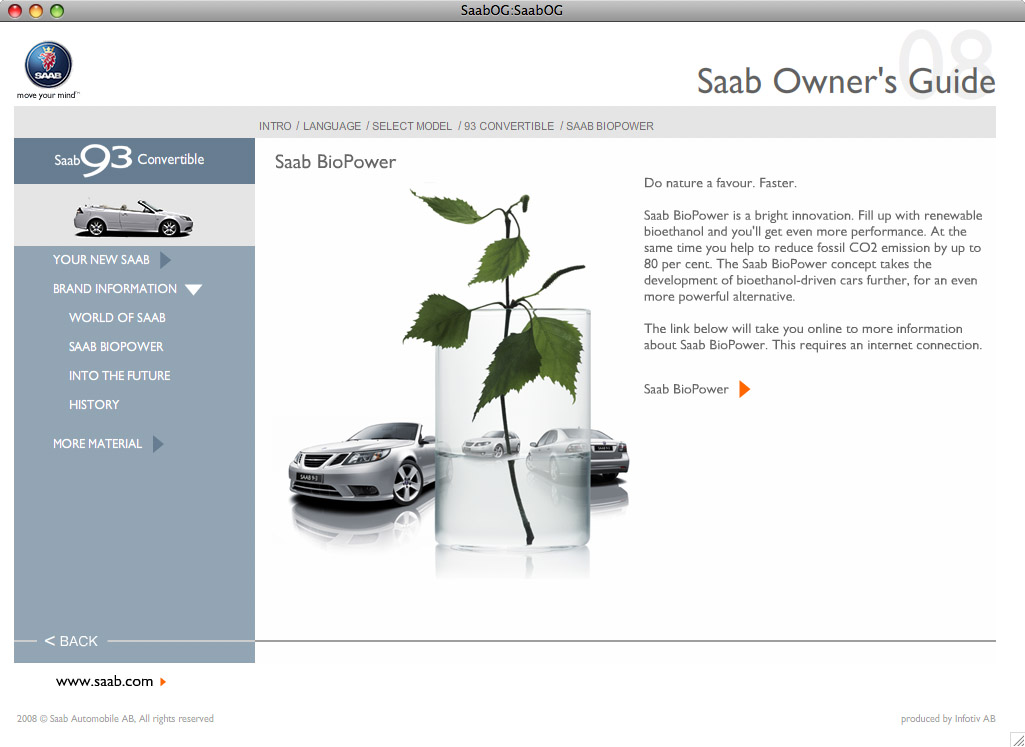Expand the YOUR NEW SAAB section arrow

tap(165, 260)
